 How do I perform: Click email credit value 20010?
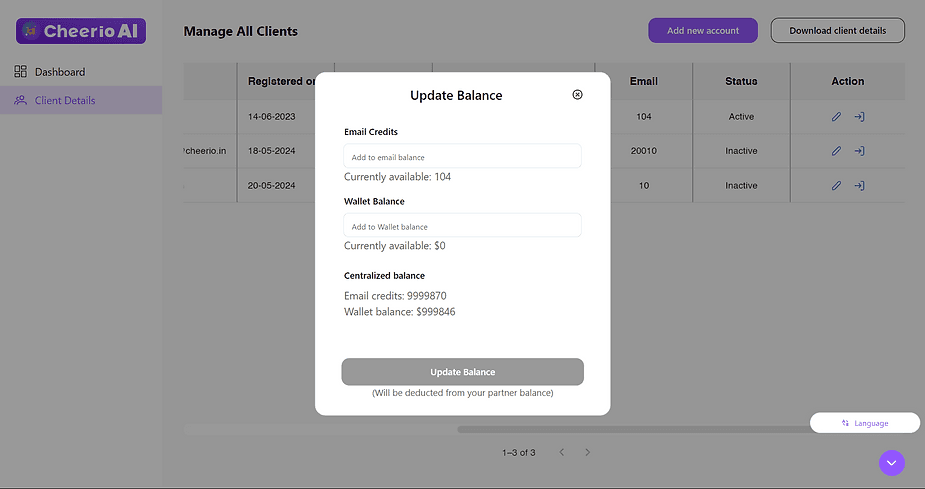click(644, 151)
